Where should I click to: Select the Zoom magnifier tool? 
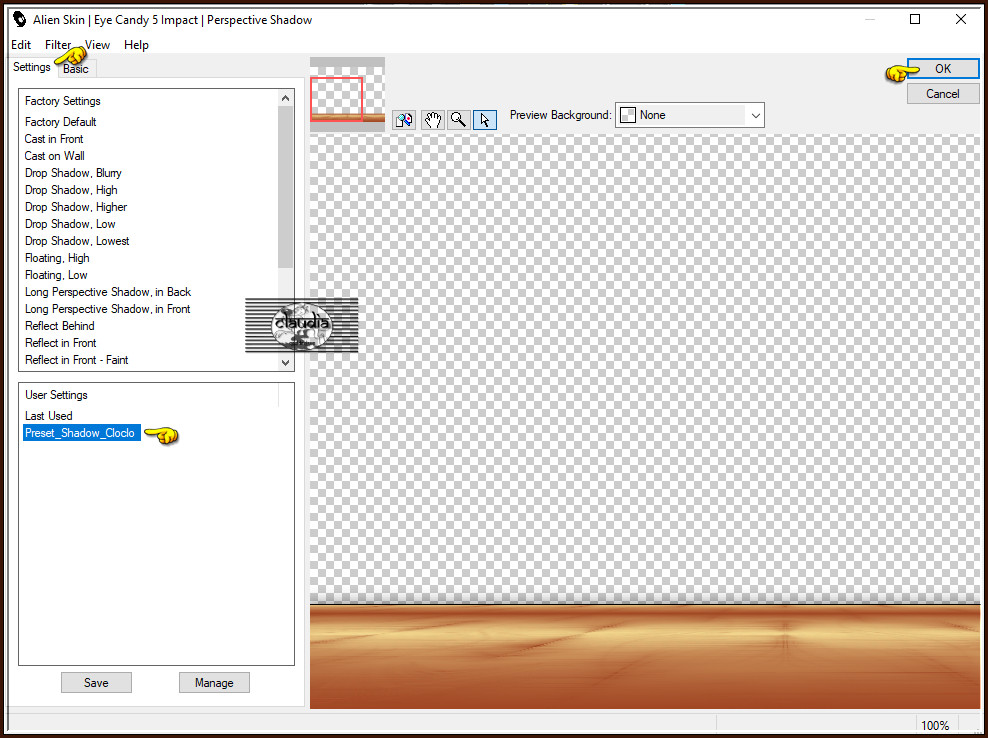click(458, 119)
